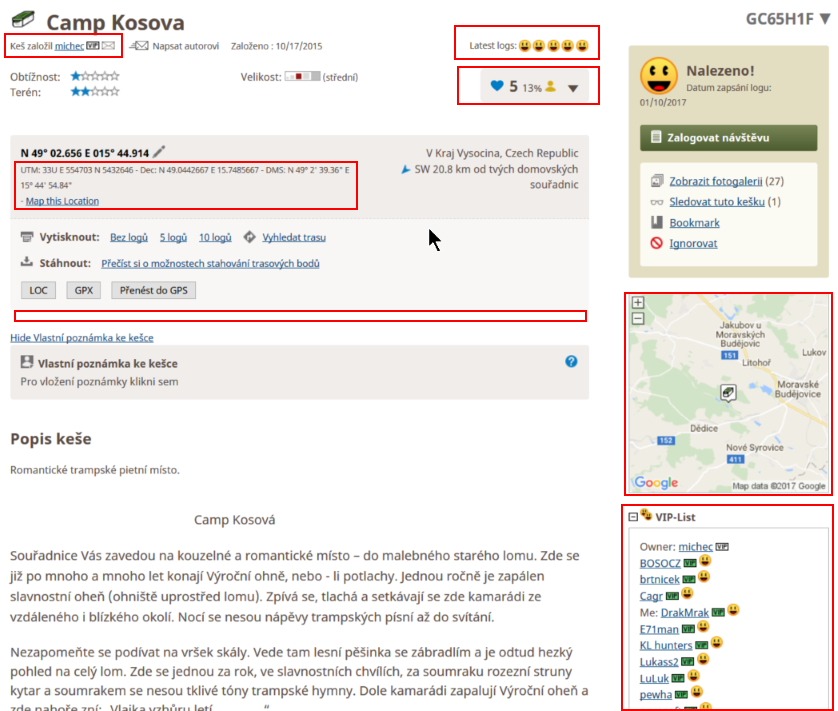The height and width of the screenshot is (711, 838).
Task: Open Zobrazit fotogalerii link
Action: (x=717, y=181)
